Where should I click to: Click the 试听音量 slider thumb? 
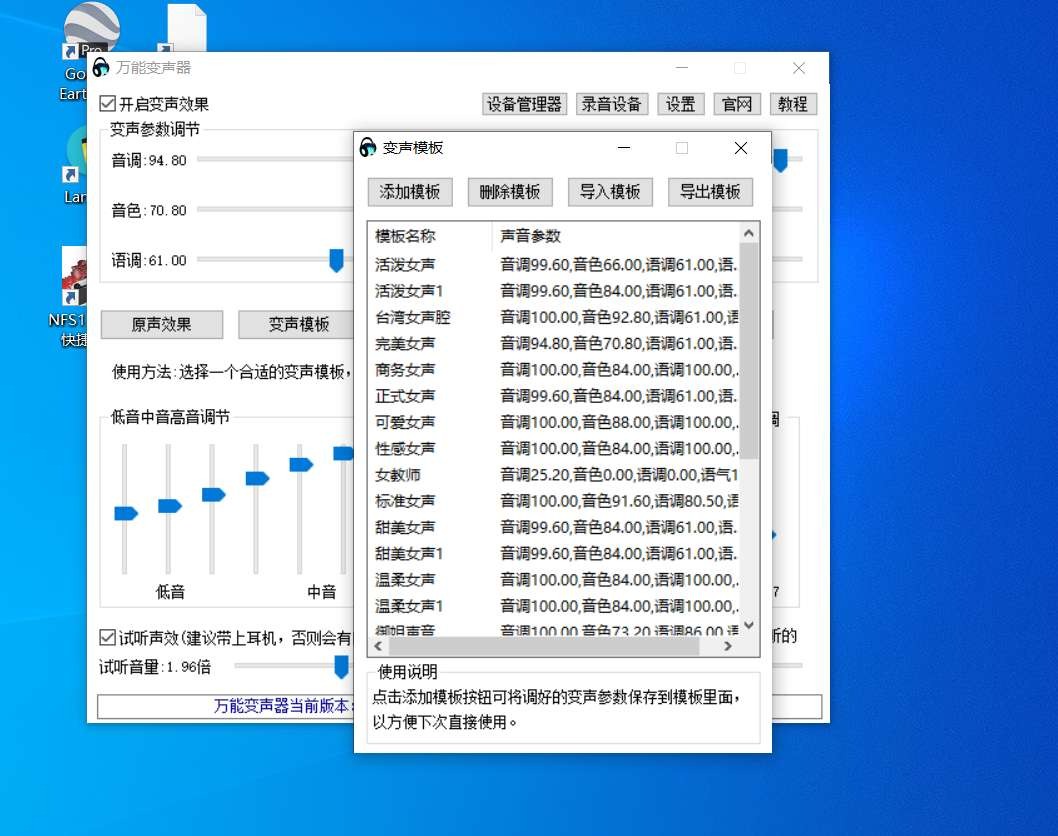[341, 666]
